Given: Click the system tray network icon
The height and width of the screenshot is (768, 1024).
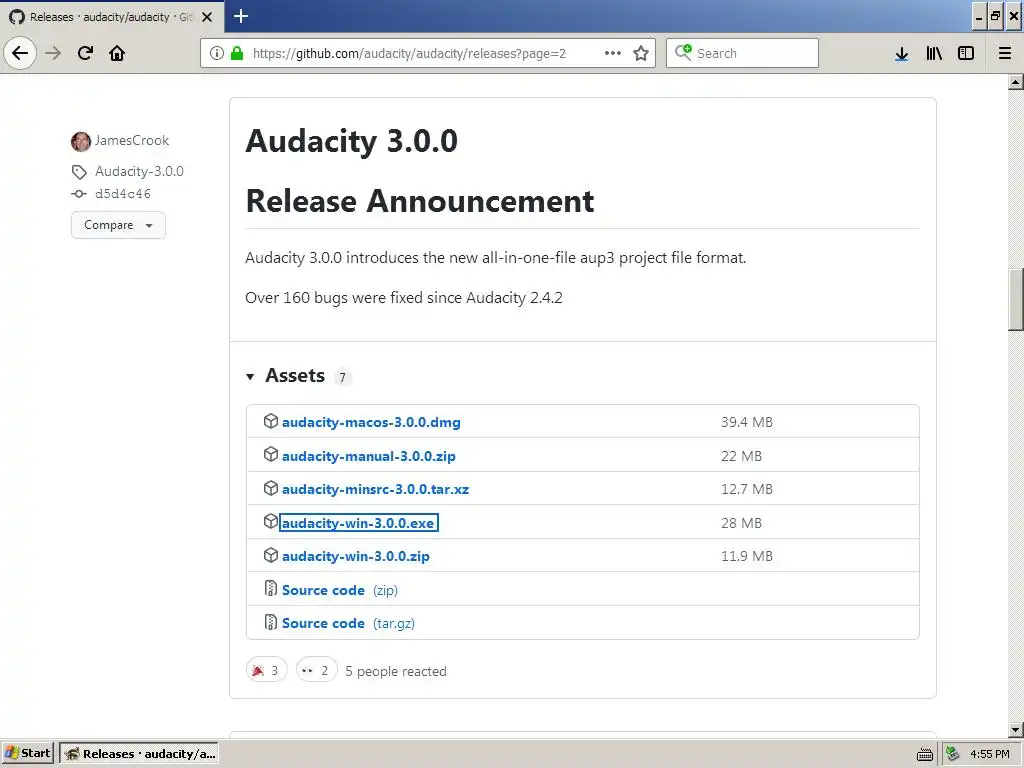Looking at the screenshot, I should coord(953,754).
